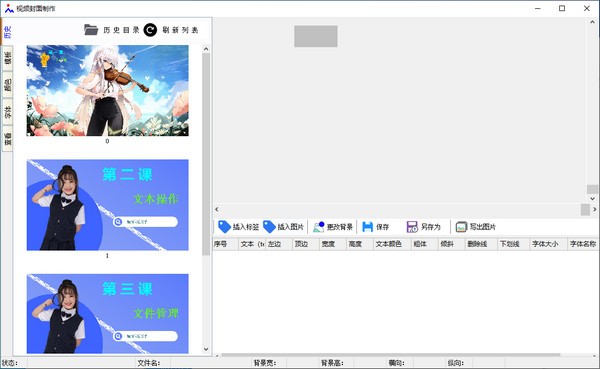The image size is (600, 369).
Task: Click the 文本颜色 column header
Action: point(392,244)
